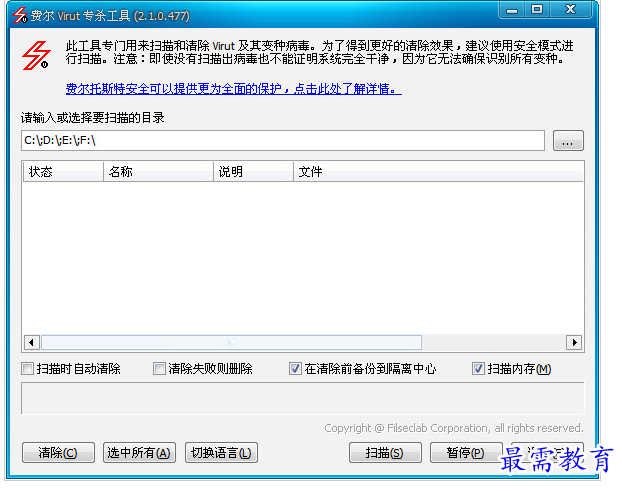The width and height of the screenshot is (622, 491).
Task: Click the 选中所有(A) button
Action: pyautogui.click(x=139, y=453)
